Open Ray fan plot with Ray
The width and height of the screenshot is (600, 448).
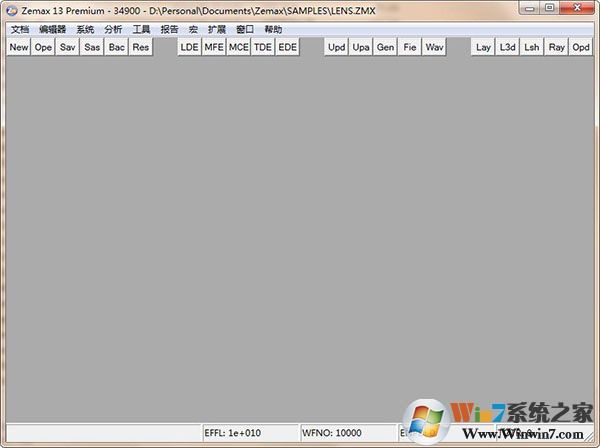(x=556, y=47)
